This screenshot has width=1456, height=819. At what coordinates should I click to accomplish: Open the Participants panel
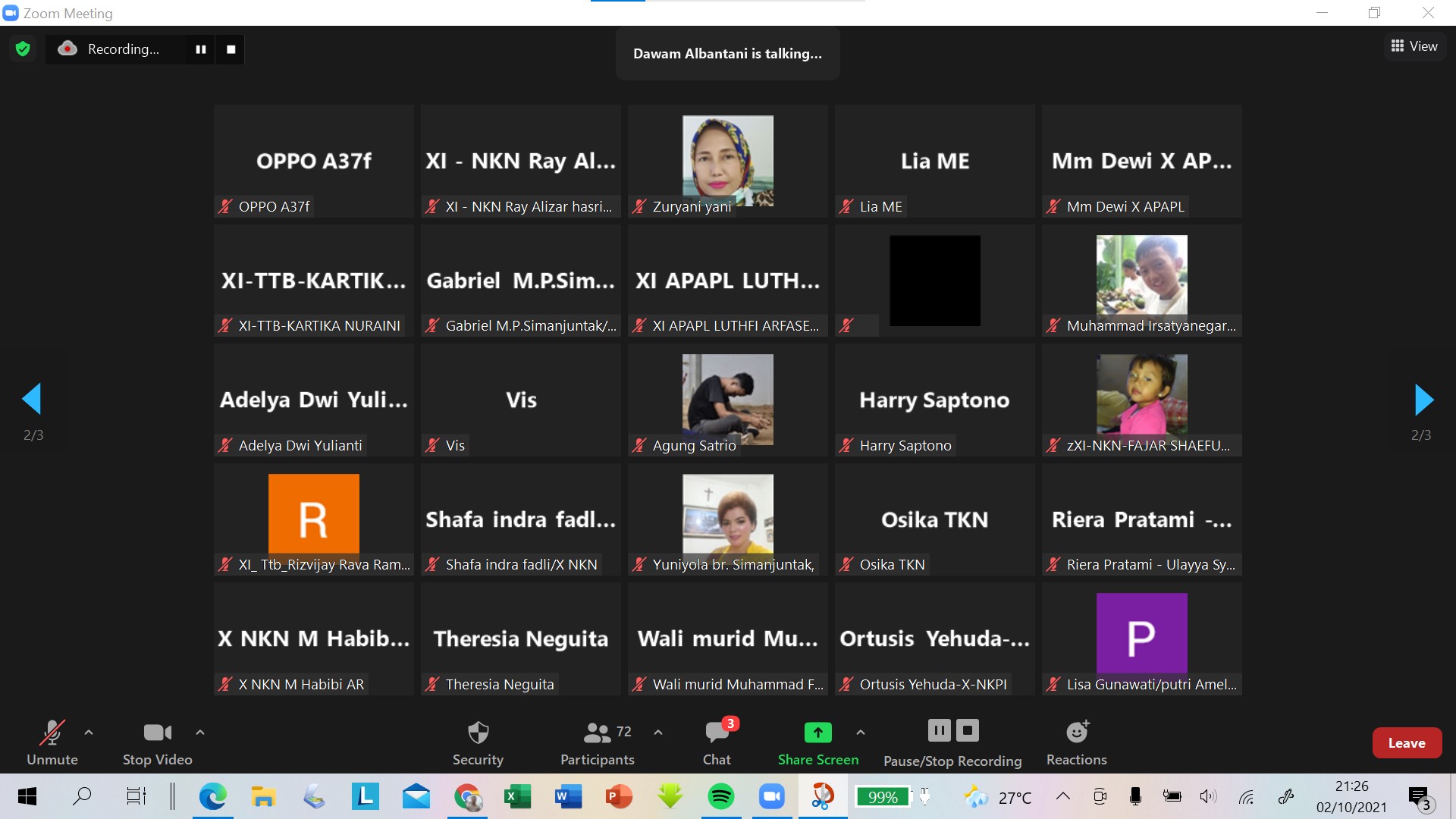pos(597,733)
